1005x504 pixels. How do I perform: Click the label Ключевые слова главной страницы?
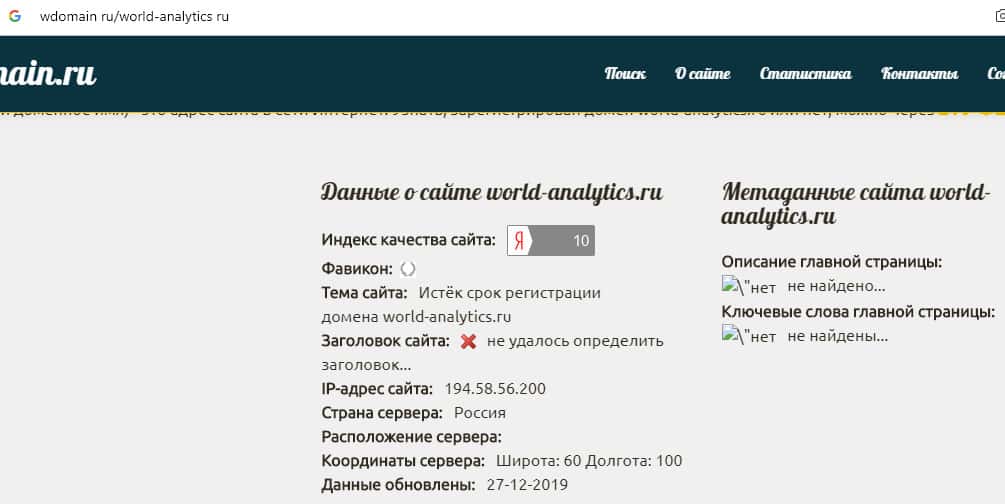(x=858, y=312)
